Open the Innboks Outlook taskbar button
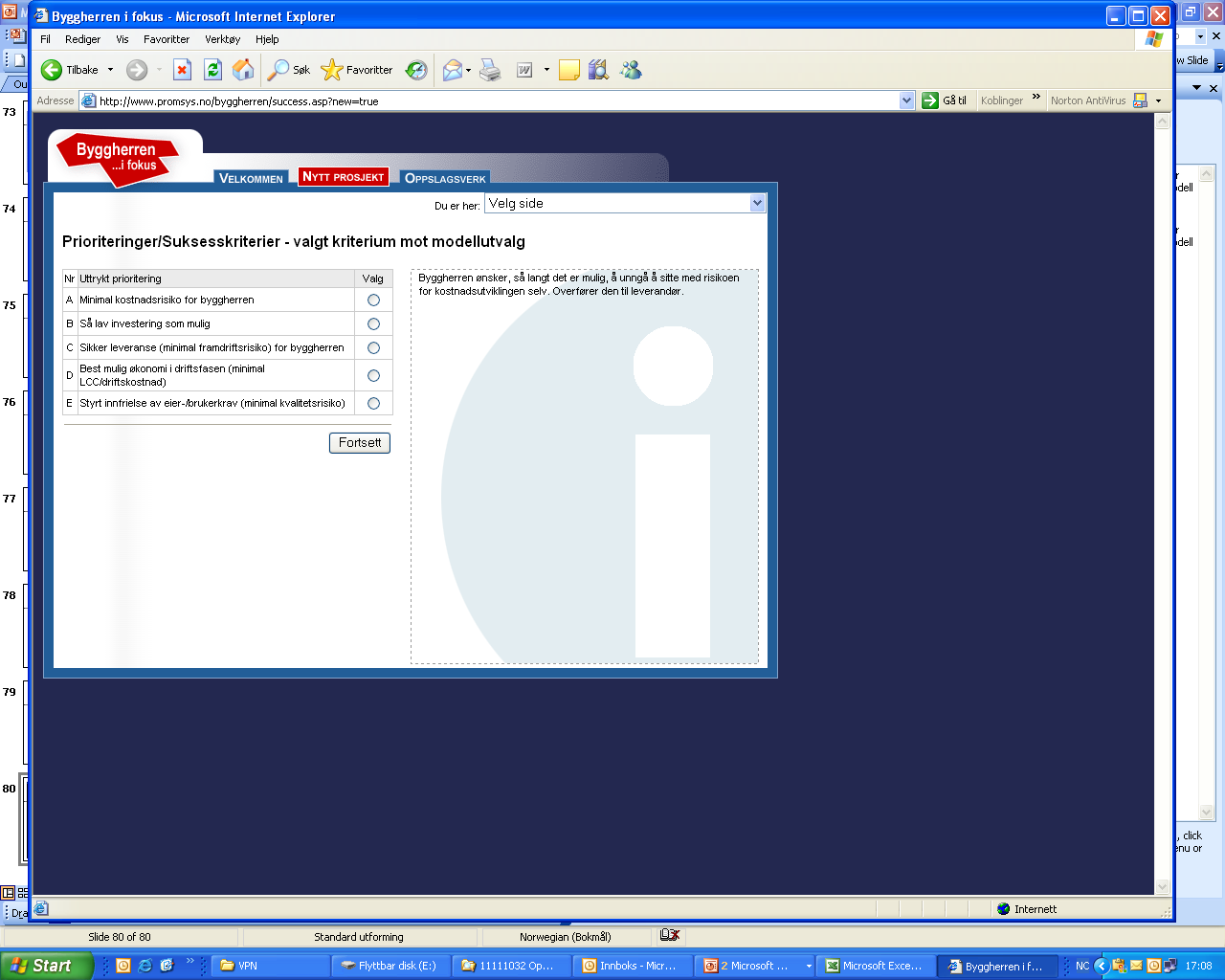Image resolution: width=1225 pixels, height=980 pixels. (x=632, y=966)
